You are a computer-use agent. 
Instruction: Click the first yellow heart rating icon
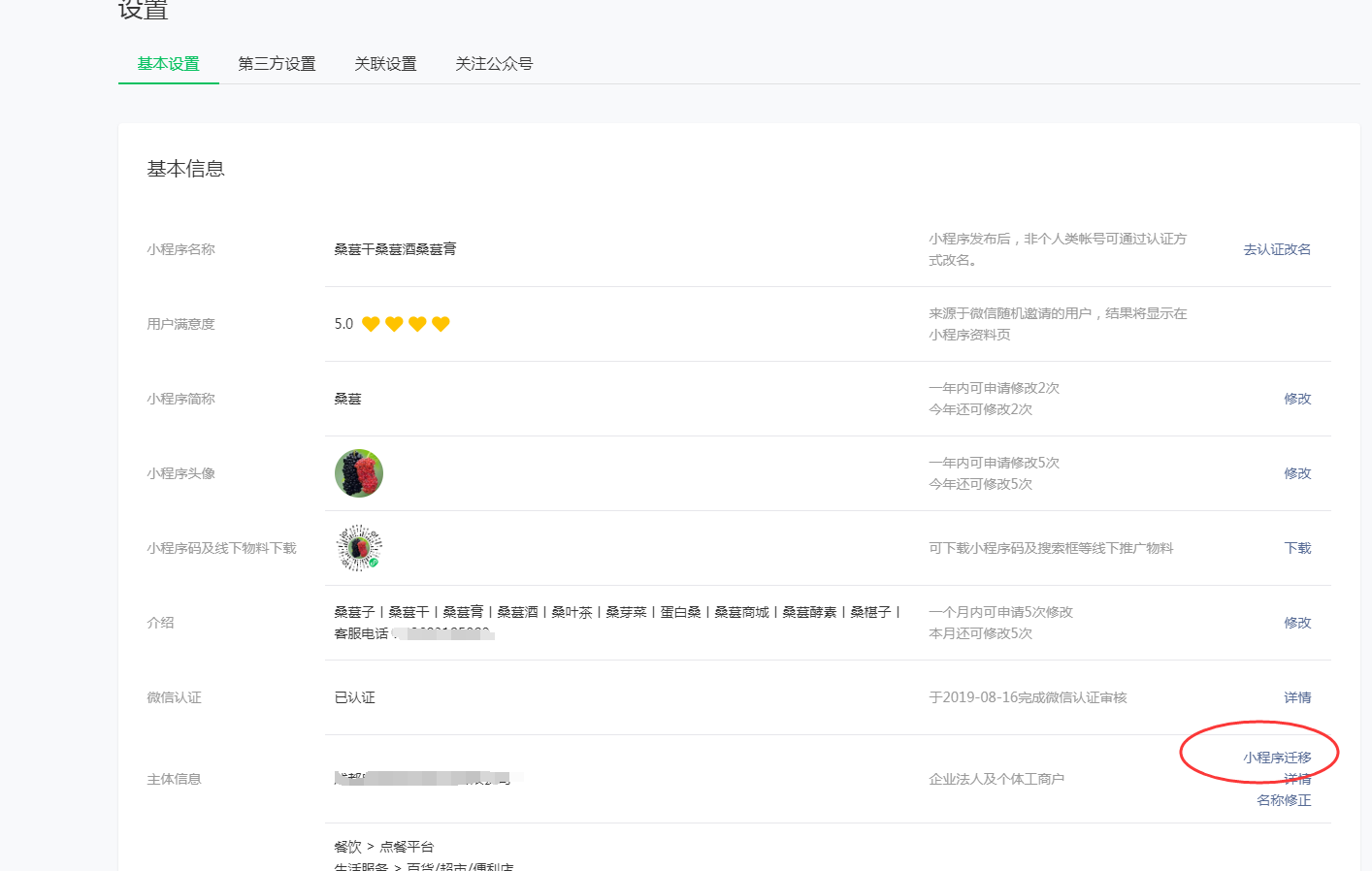371,324
